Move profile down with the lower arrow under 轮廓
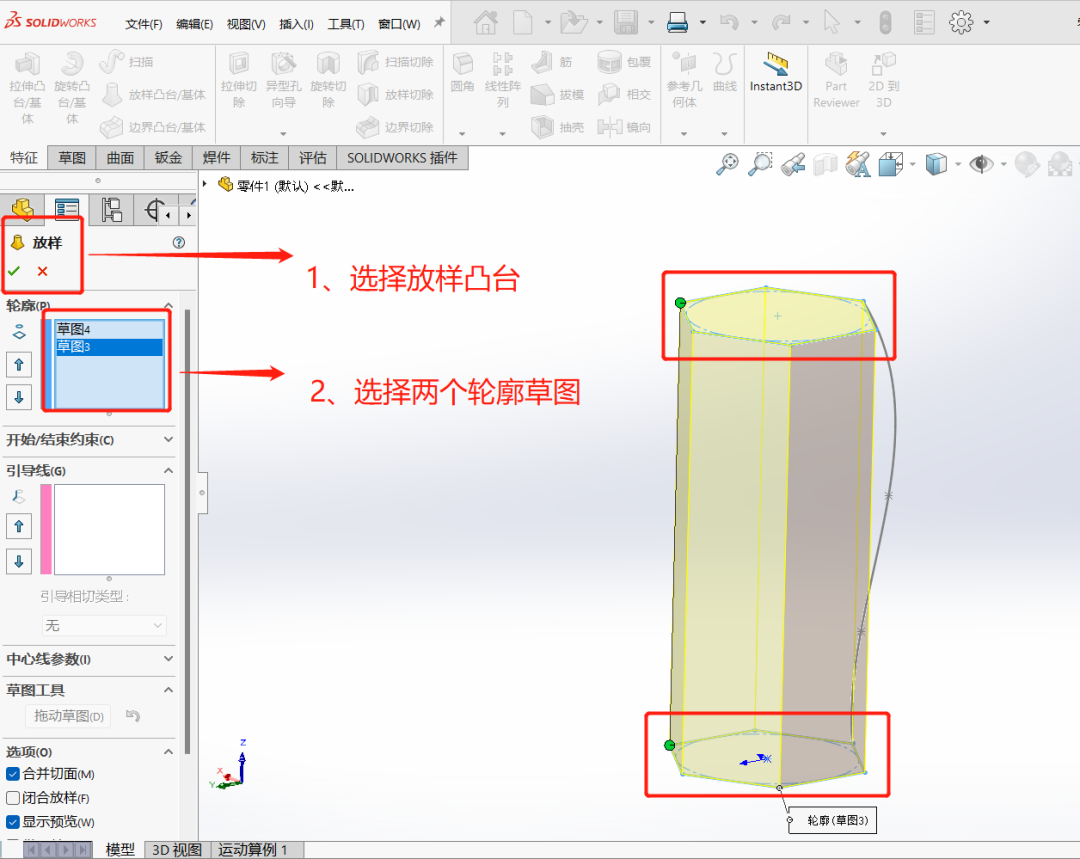Viewport: 1080px width, 859px height. click(x=19, y=397)
